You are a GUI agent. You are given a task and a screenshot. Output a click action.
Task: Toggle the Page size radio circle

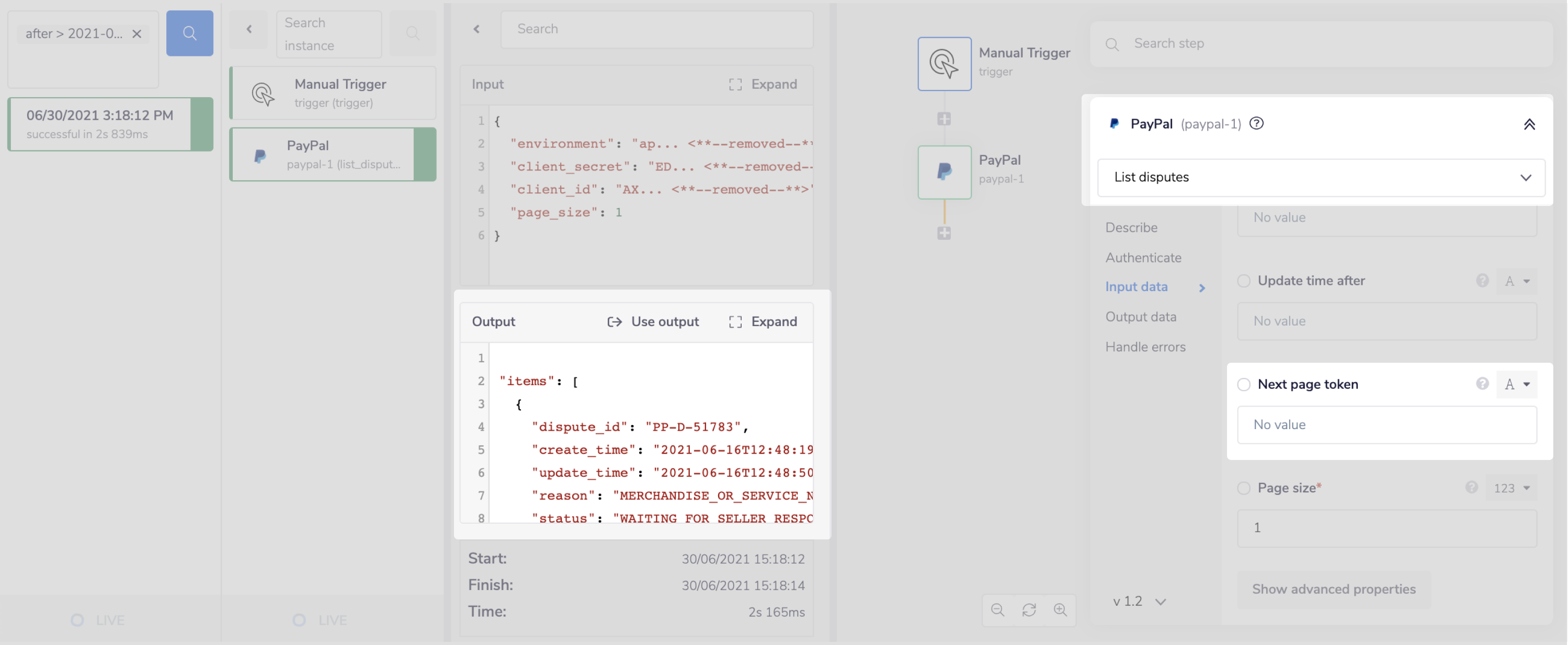click(x=1244, y=488)
